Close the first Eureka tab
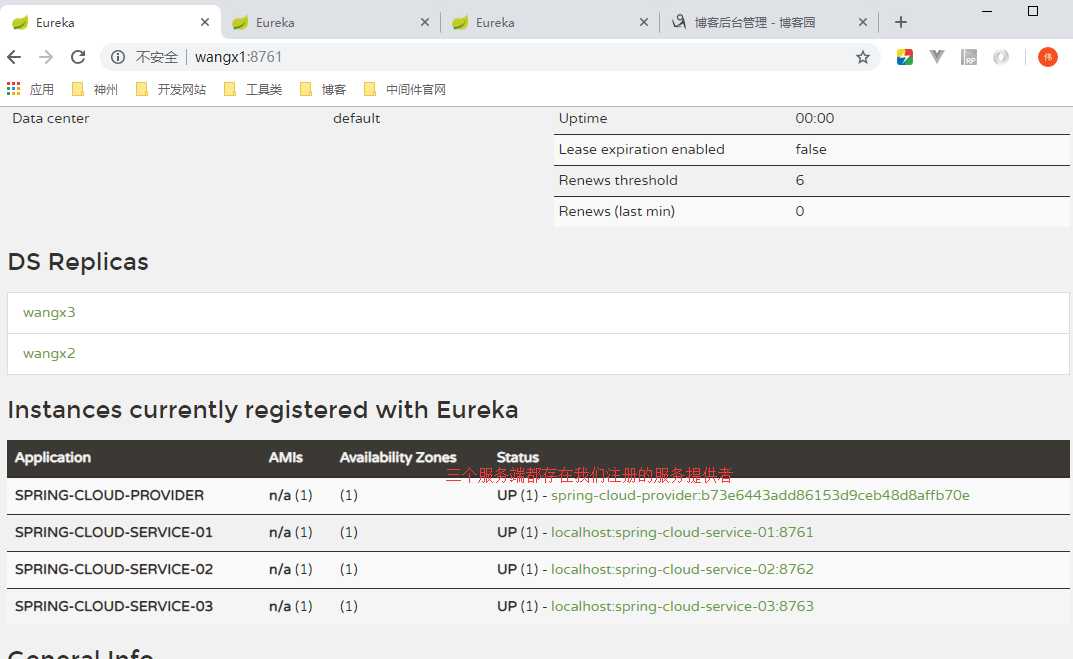Screen dimensions: 1073x659 205,23
